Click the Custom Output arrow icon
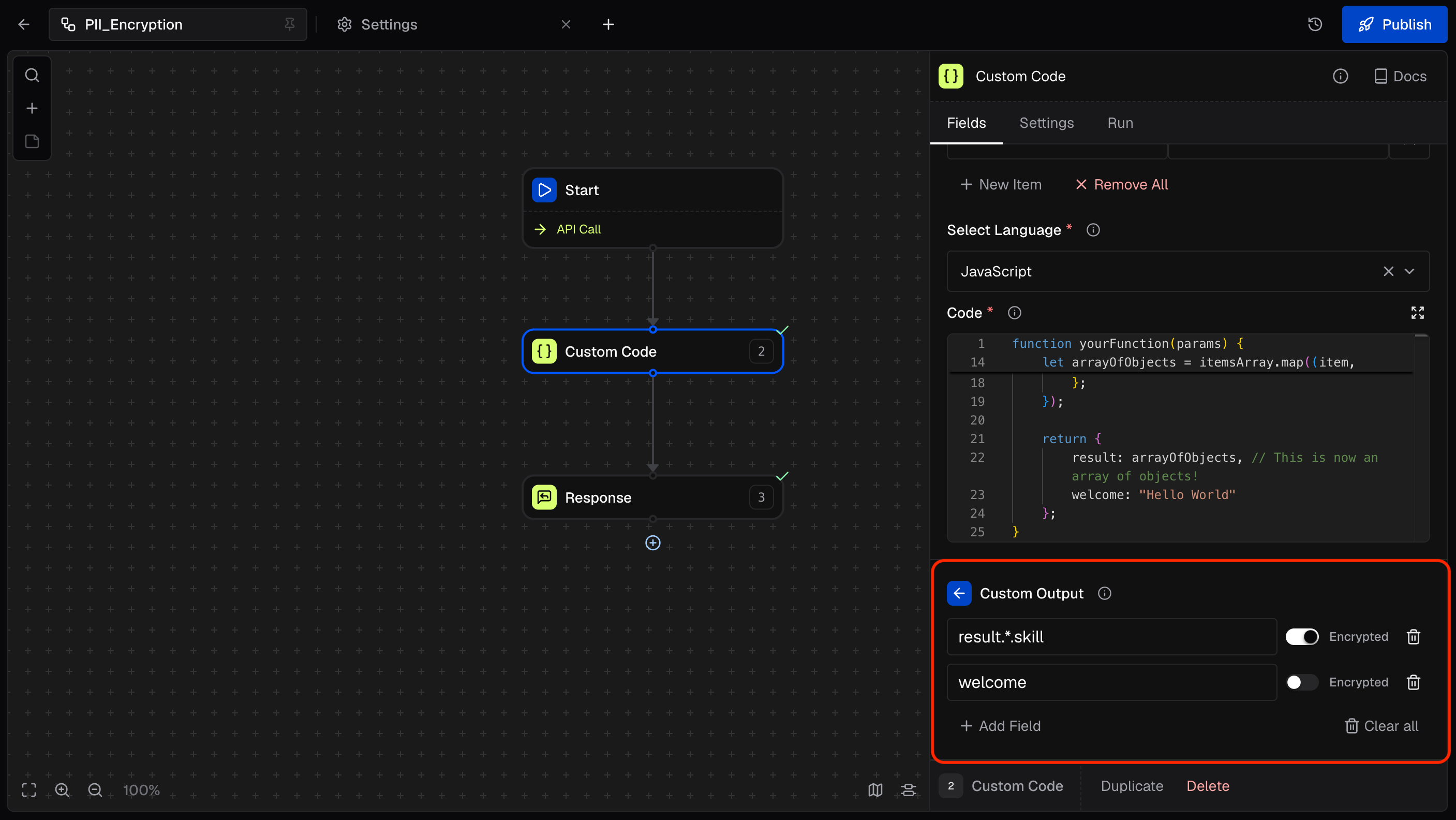The image size is (1456, 820). (959, 593)
